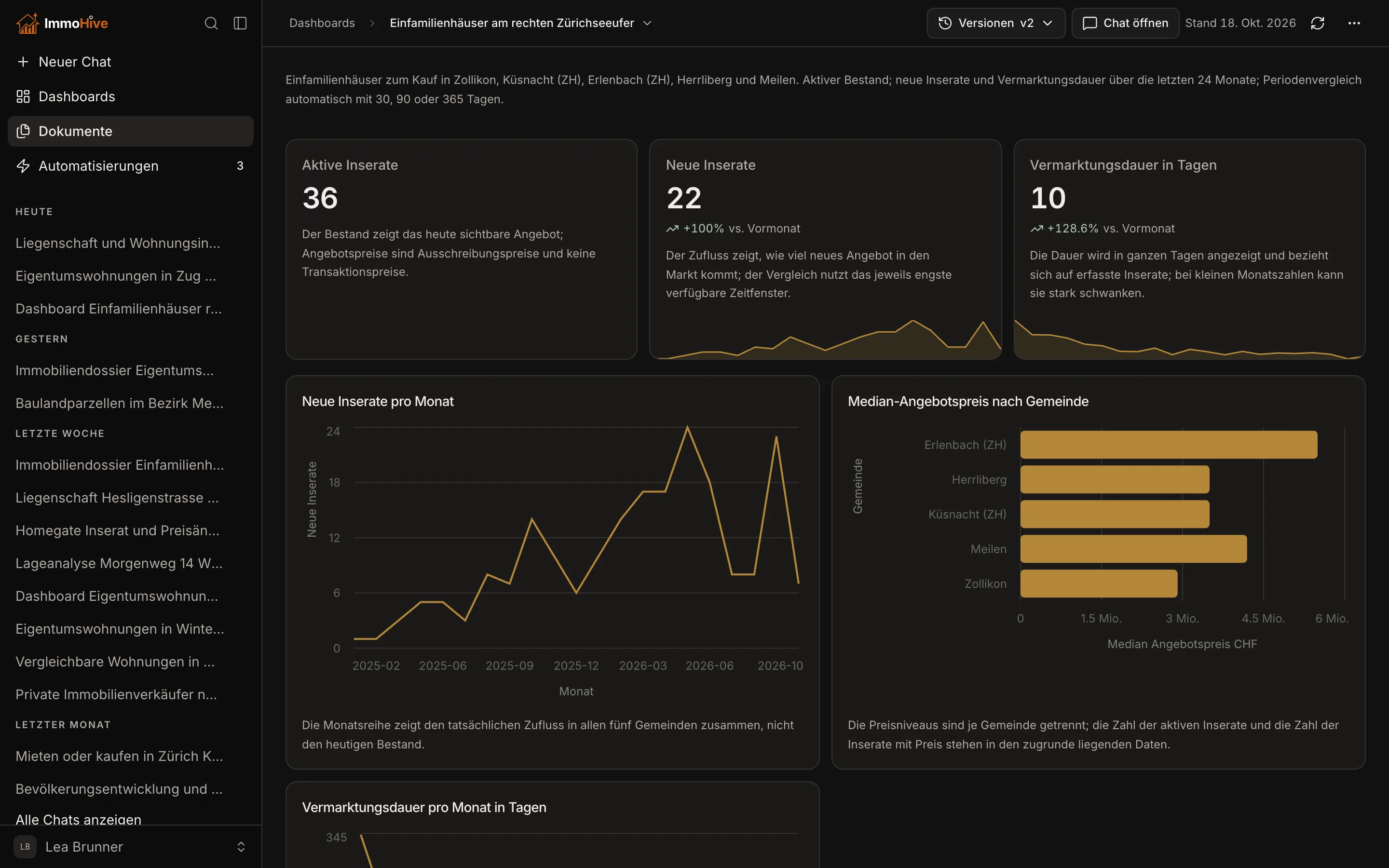Open chat Eigentumswohnungen in Zug
This screenshot has height=868, width=1389.
[x=116, y=276]
